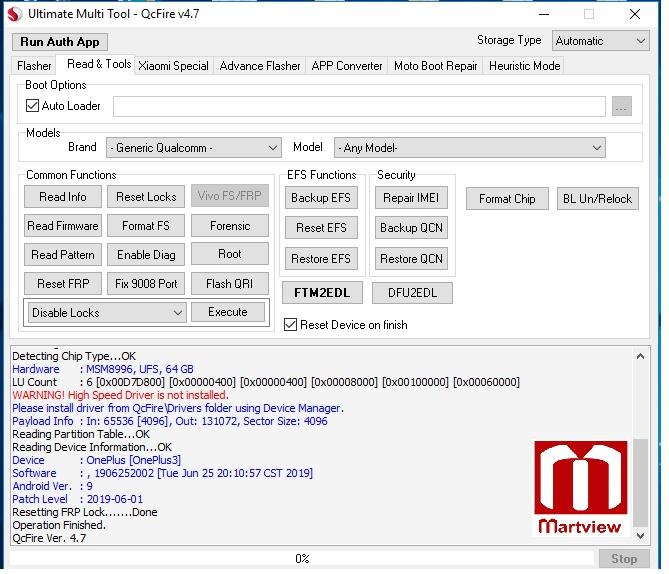The height and width of the screenshot is (574, 669).
Task: Click the BL Un/Relock button
Action: pyautogui.click(x=598, y=199)
